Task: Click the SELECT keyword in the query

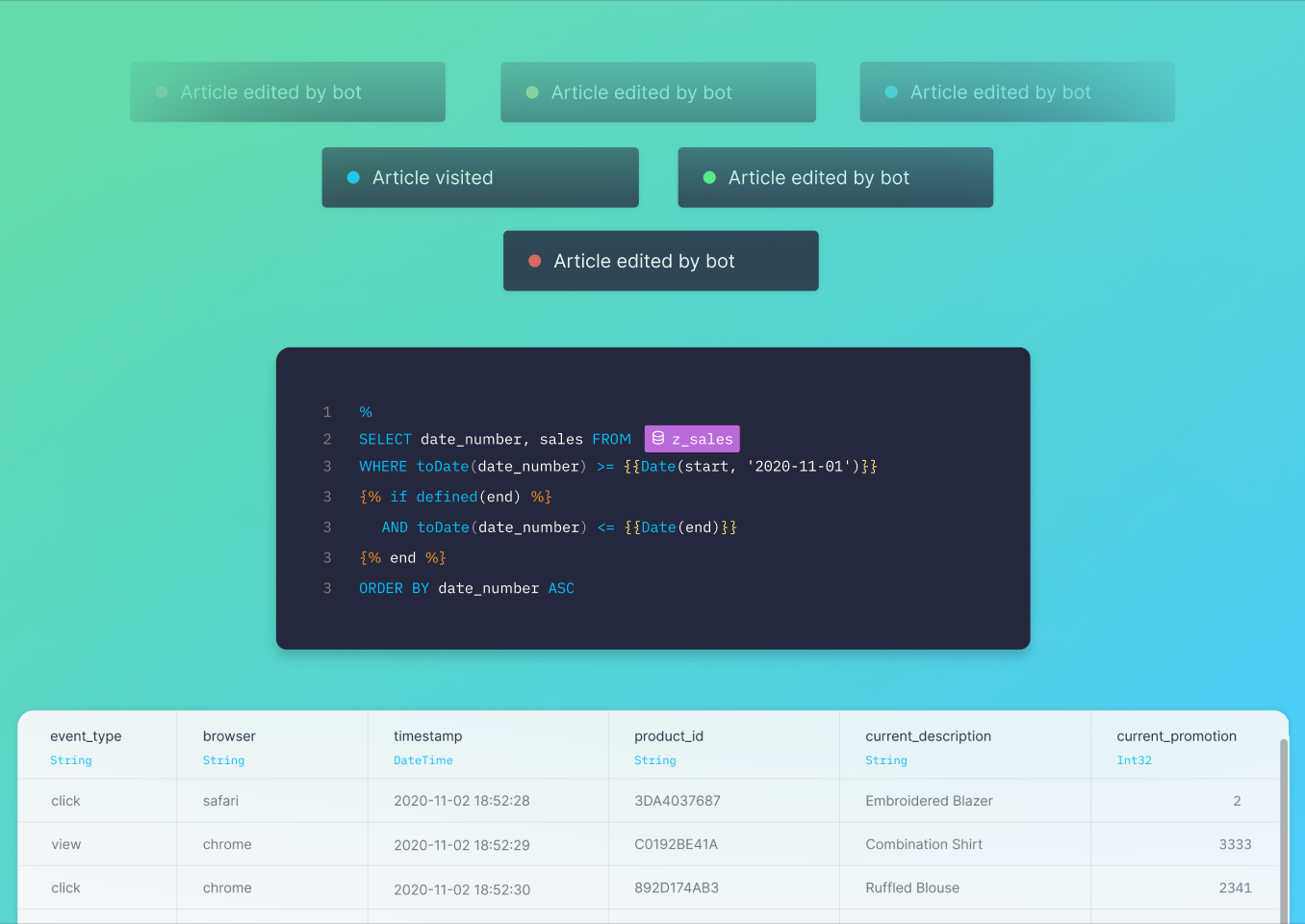Action: [385, 439]
